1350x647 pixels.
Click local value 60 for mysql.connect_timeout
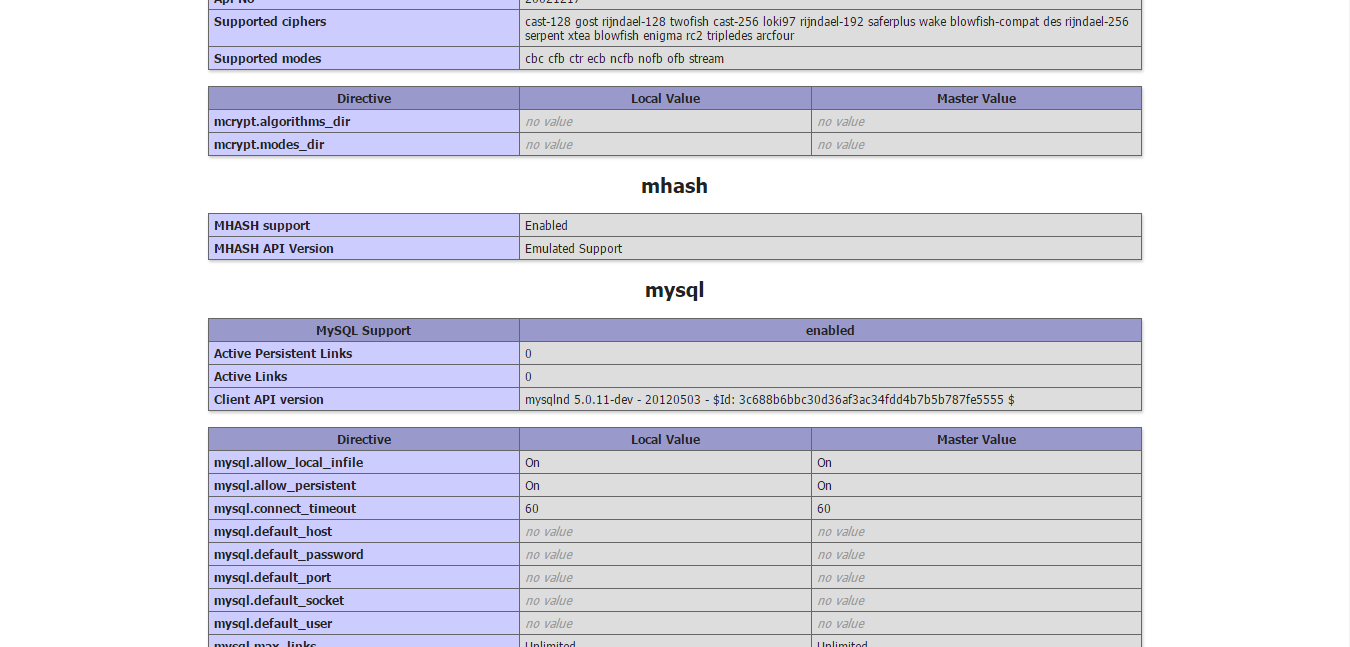coord(532,508)
